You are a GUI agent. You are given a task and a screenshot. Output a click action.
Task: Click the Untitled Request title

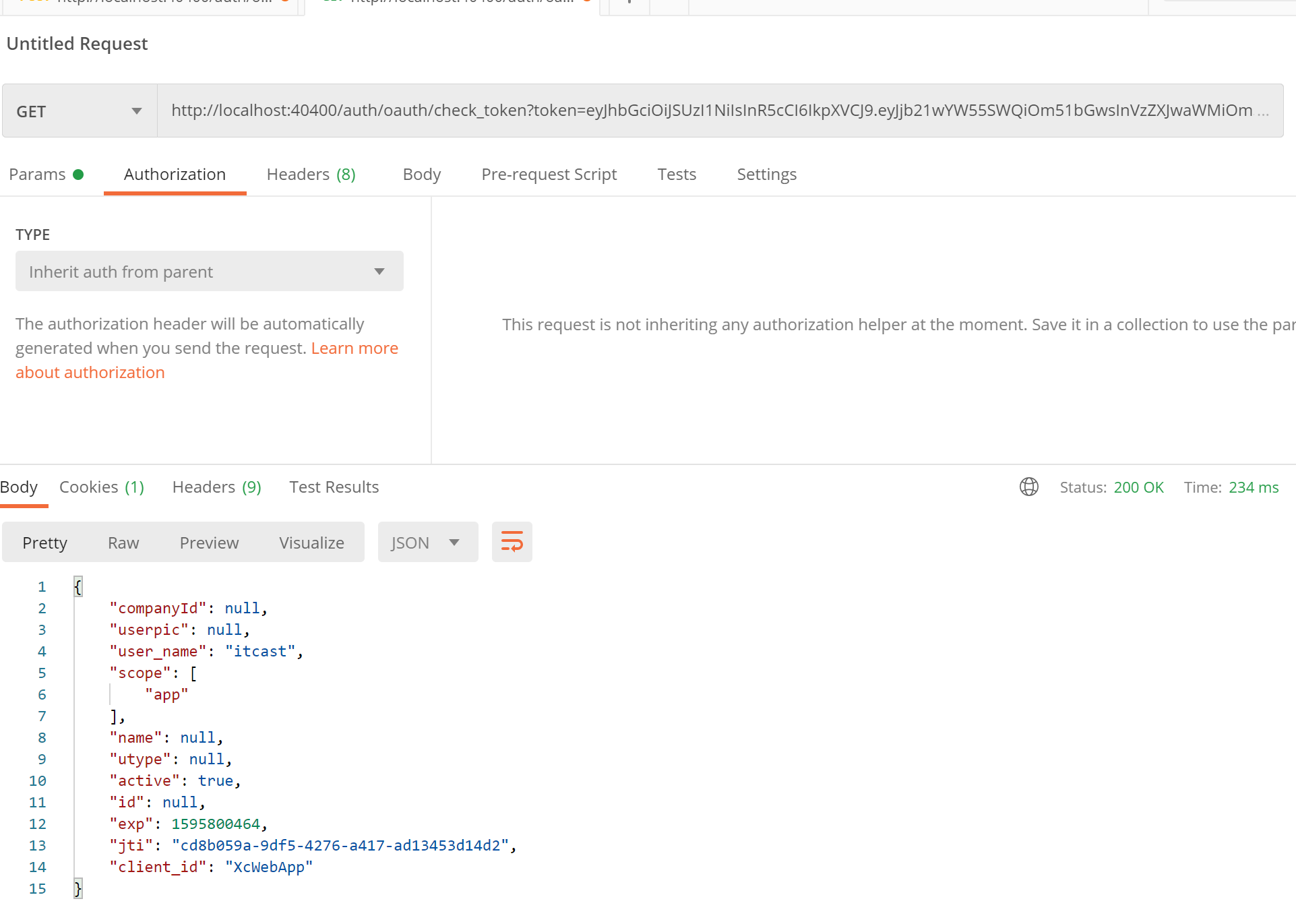click(x=77, y=44)
